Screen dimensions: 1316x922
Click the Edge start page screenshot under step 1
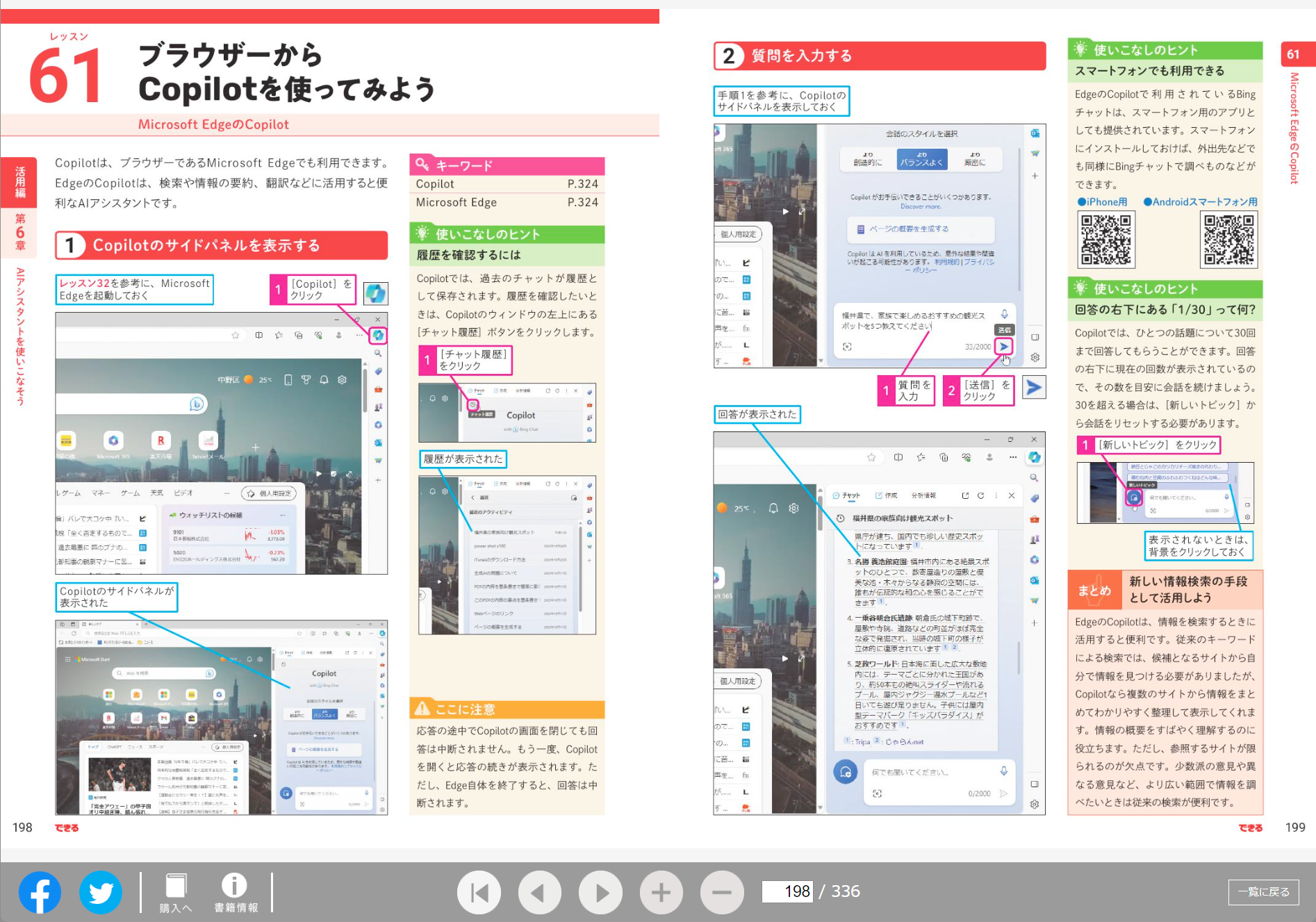(x=222, y=443)
